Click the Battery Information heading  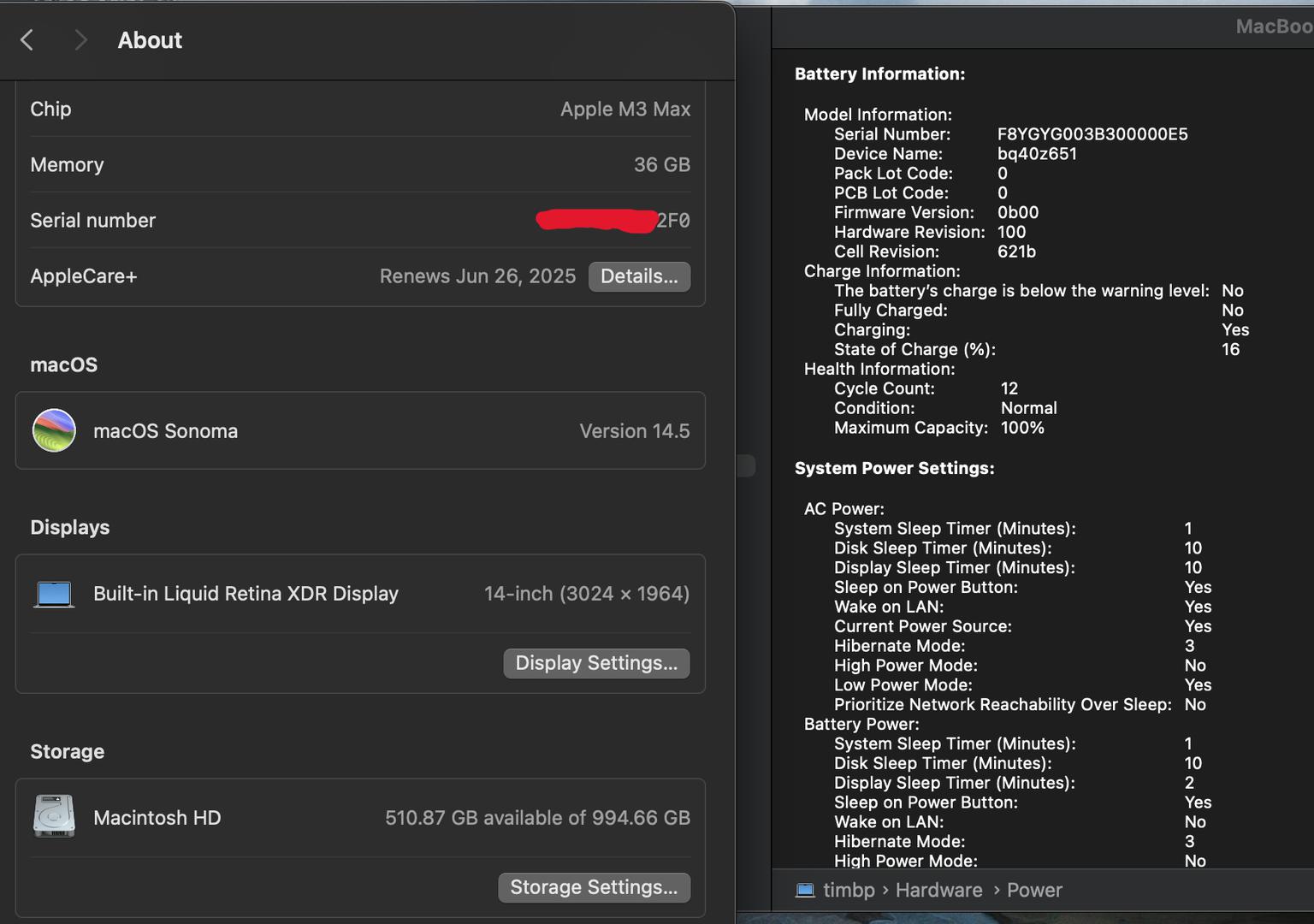tap(879, 74)
